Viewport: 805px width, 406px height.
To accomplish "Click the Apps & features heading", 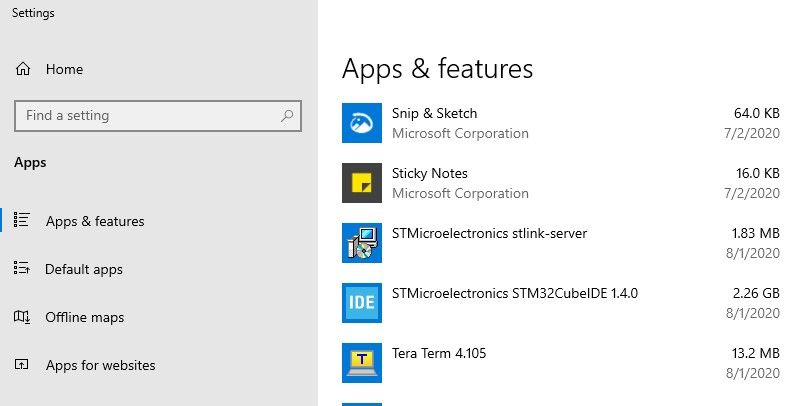I will (437, 69).
